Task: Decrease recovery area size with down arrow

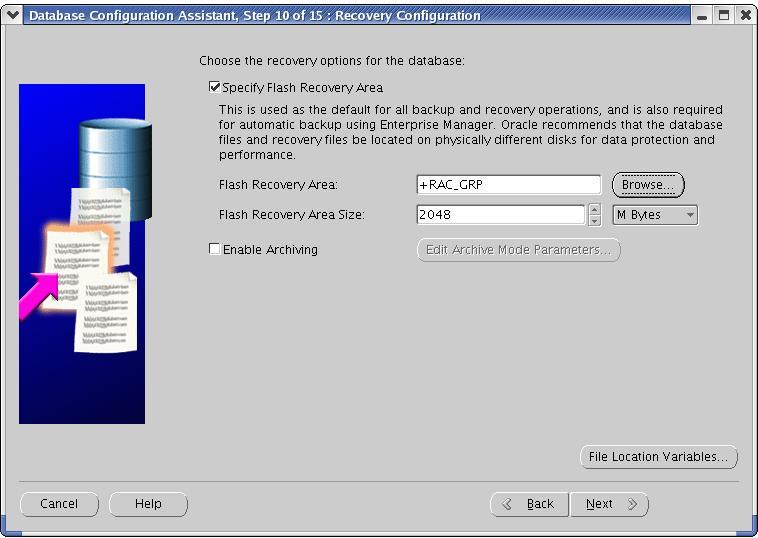Action: coord(595,221)
